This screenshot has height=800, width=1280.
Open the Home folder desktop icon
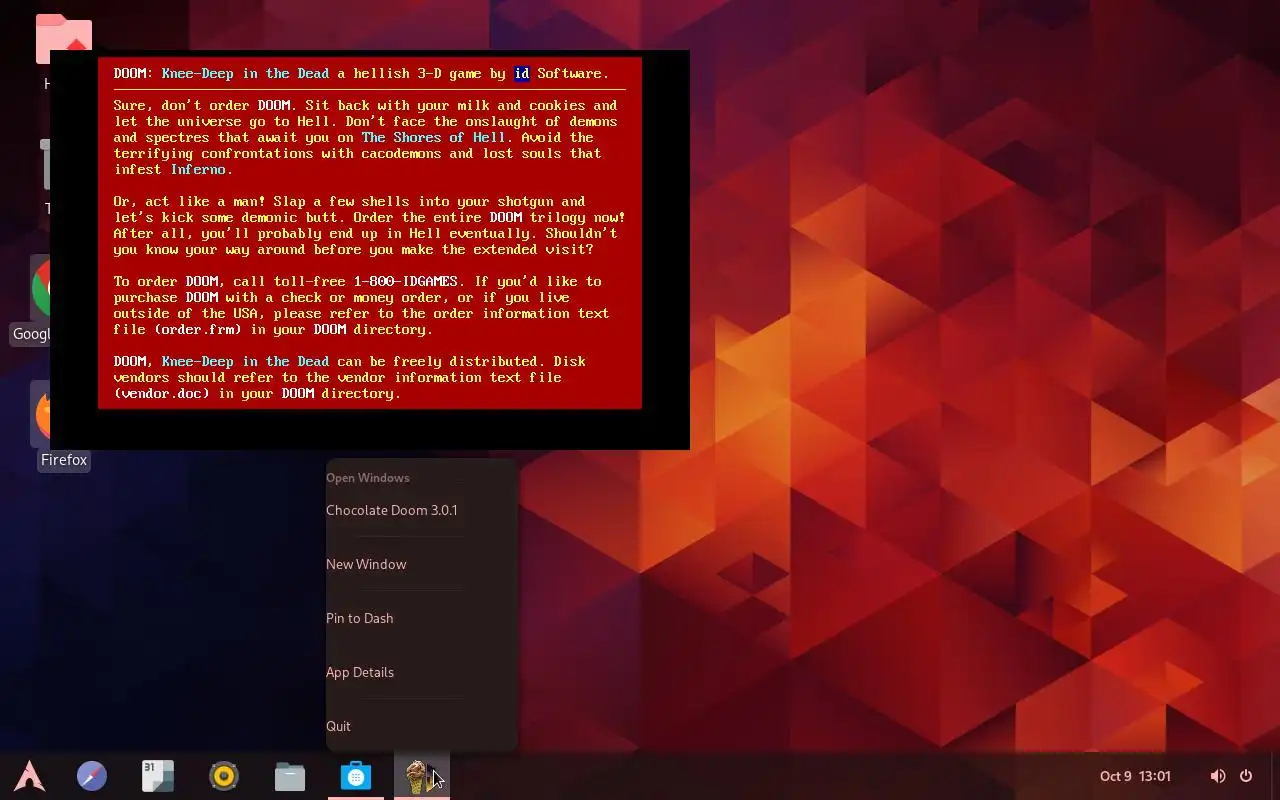tap(64, 38)
